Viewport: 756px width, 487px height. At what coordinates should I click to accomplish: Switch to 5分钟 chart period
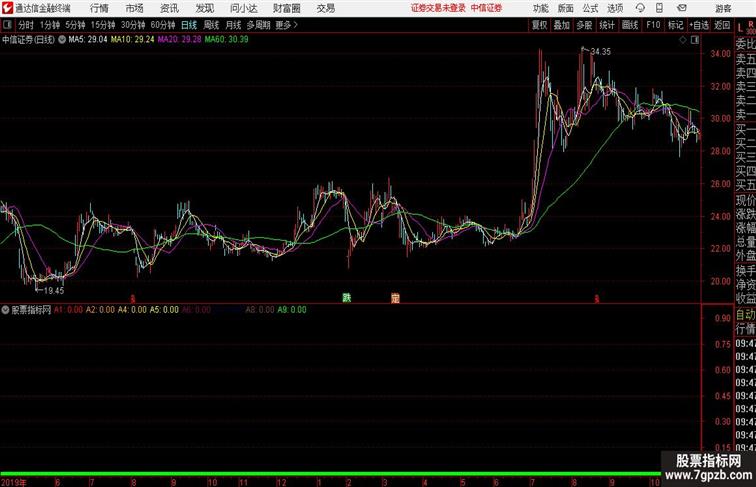[x=75, y=25]
